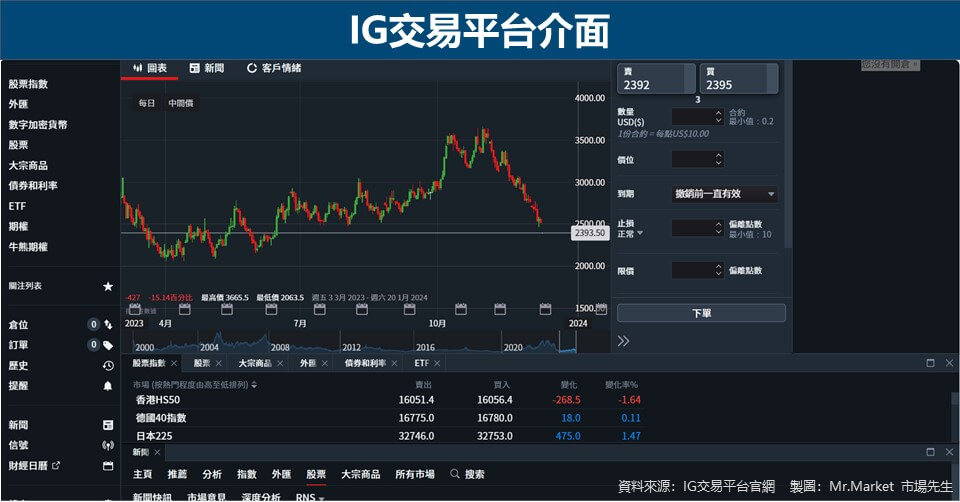Screen dimensions: 960x502
Task: Open 數字加密貨幣 category in sidebar
Action: coord(38,124)
